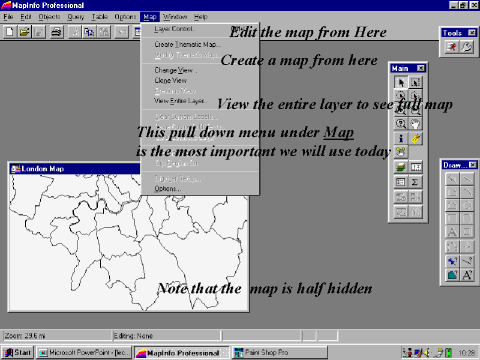Click the New Table toolbar icon
Viewport: 480px width, 360px height.
coord(9,32)
